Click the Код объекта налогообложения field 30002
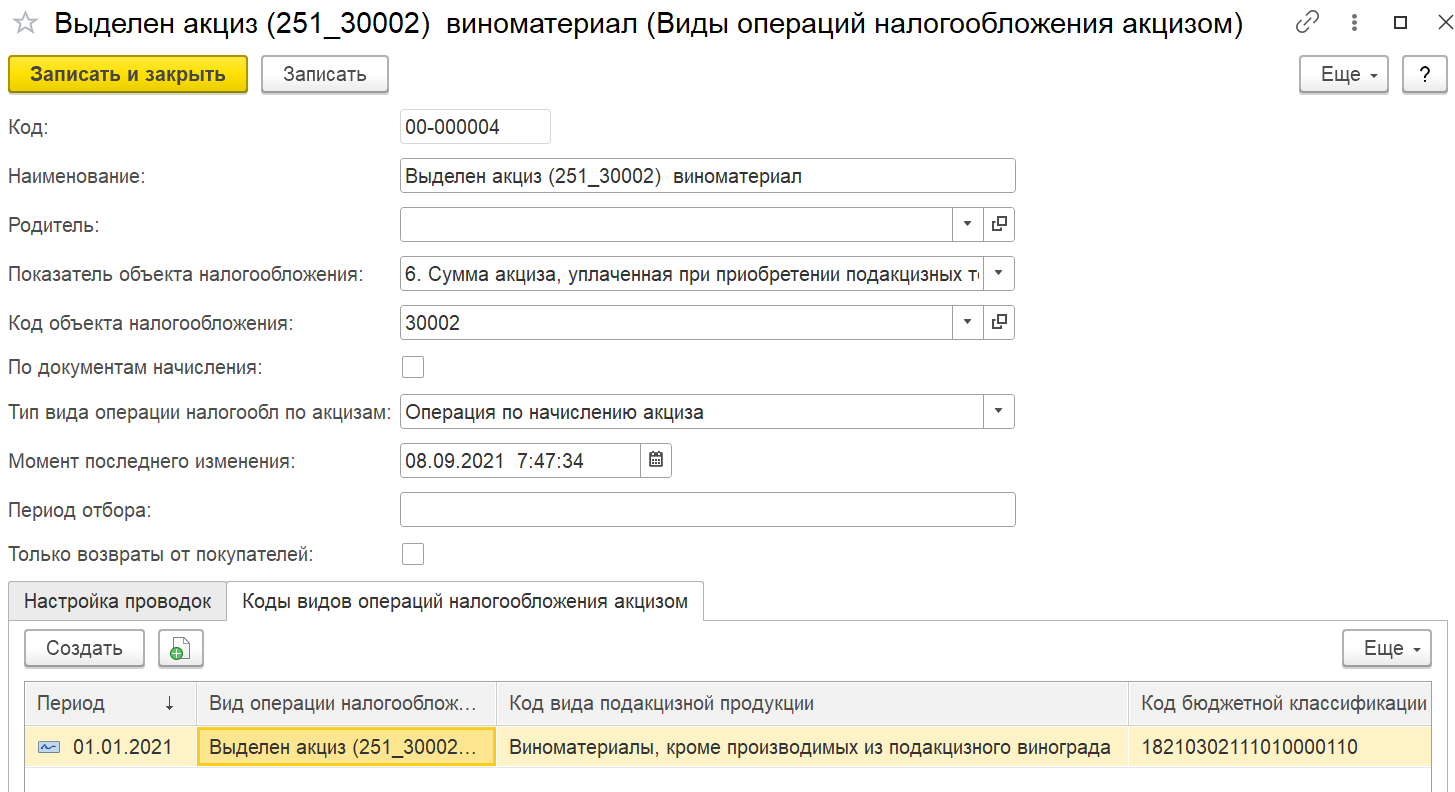Screen dimensions: 1455x792 tap(676, 322)
